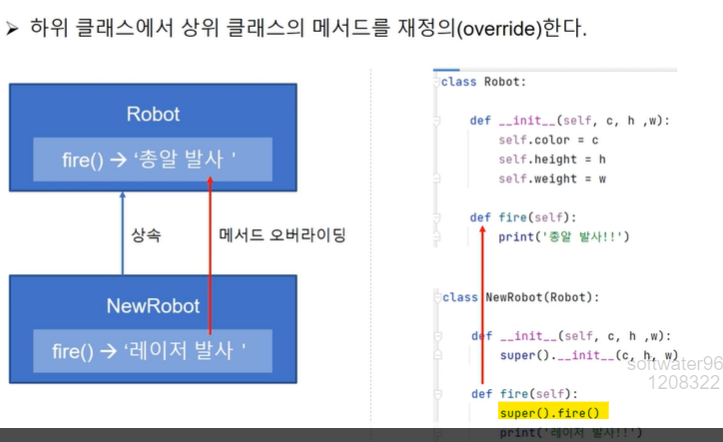Click the code line 'class Robot:'
Screen dimensions: 723x442
tap(483, 82)
